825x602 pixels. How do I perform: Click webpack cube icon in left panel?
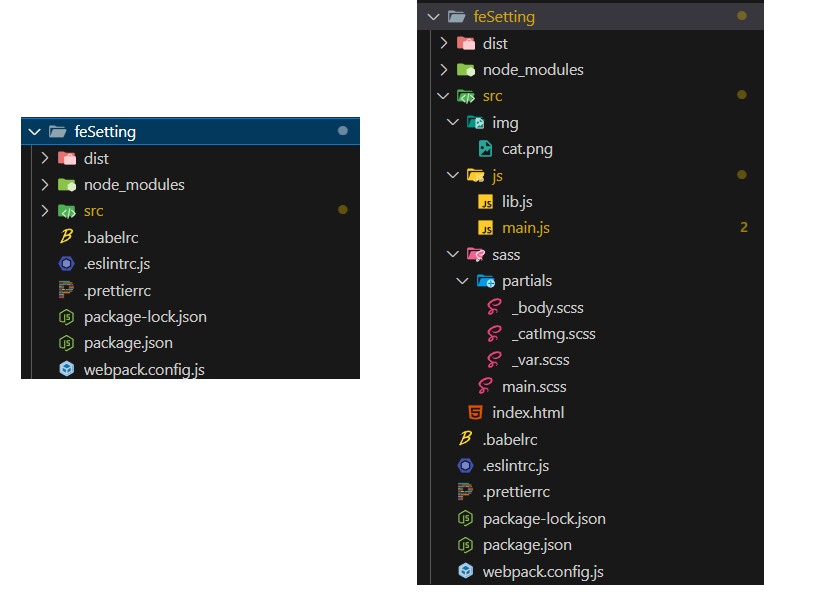point(67,368)
